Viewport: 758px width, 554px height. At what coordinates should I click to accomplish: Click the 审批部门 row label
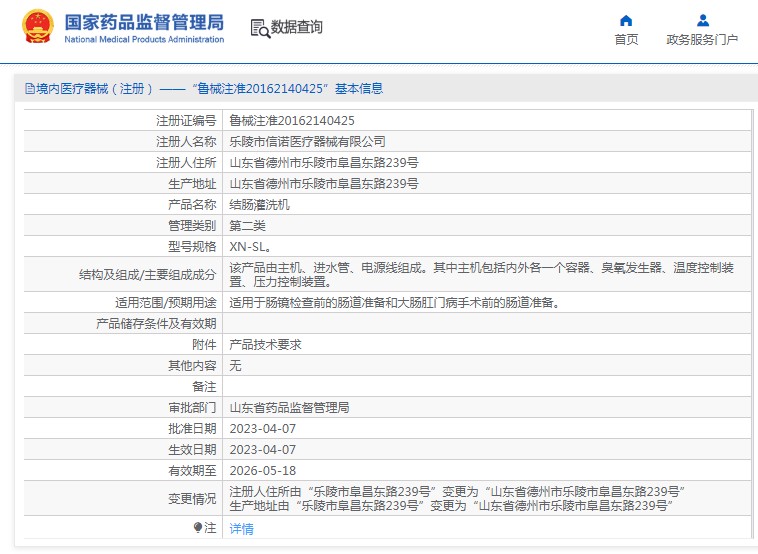click(x=192, y=408)
